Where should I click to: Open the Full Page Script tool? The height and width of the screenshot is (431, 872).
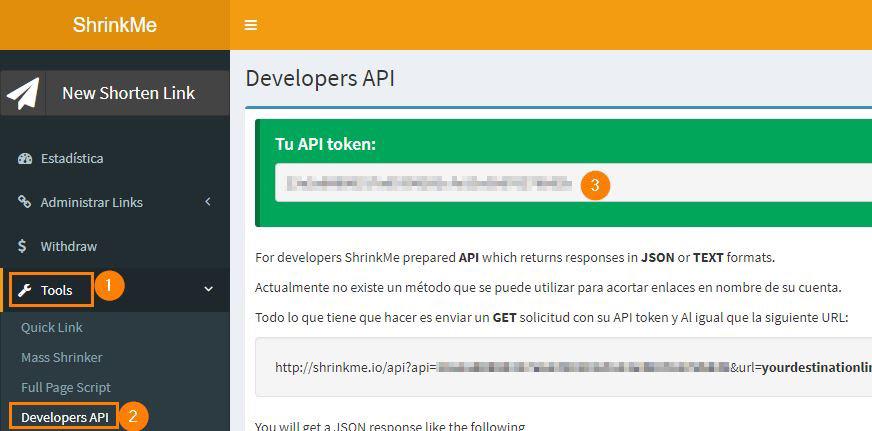[66, 387]
